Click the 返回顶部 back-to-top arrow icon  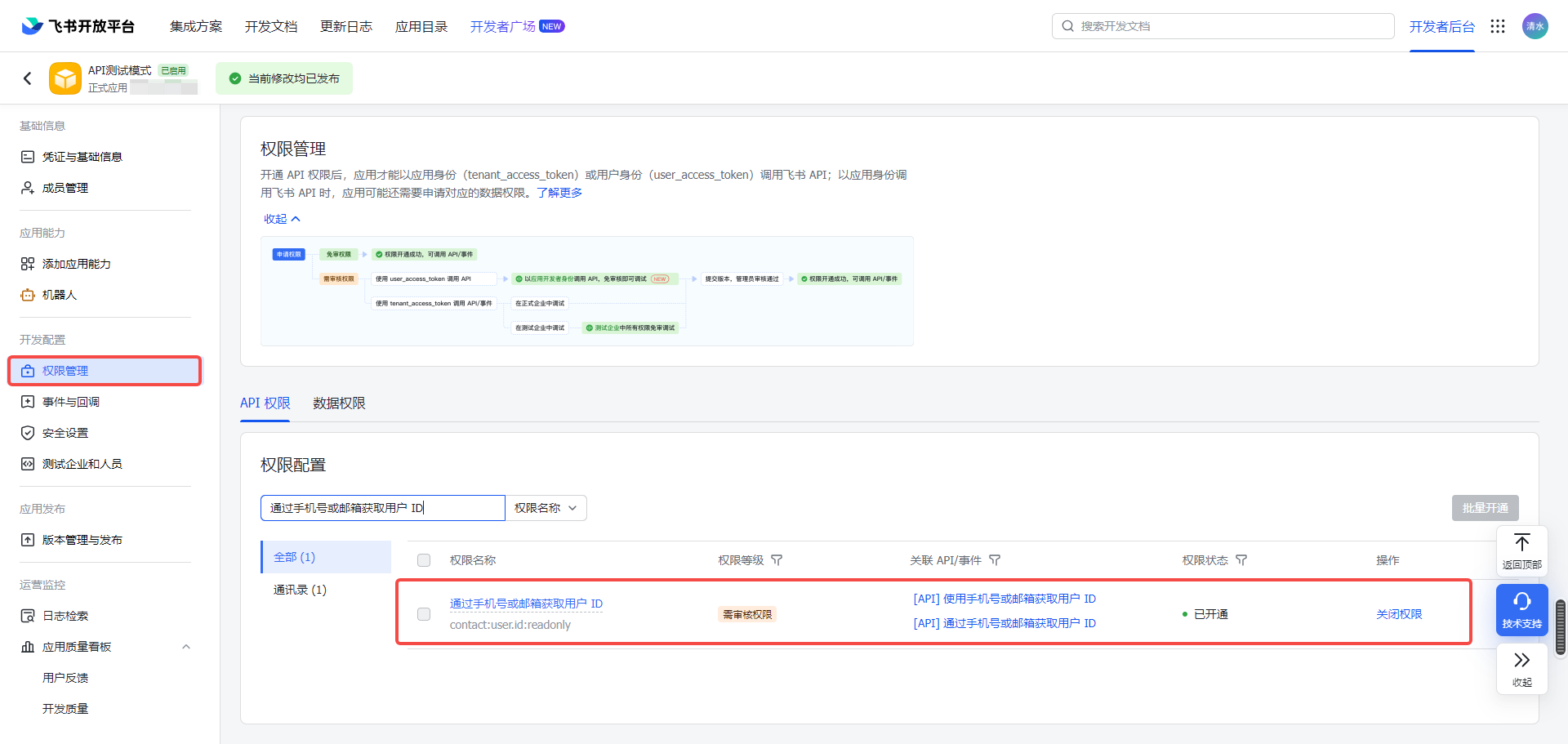(1521, 544)
